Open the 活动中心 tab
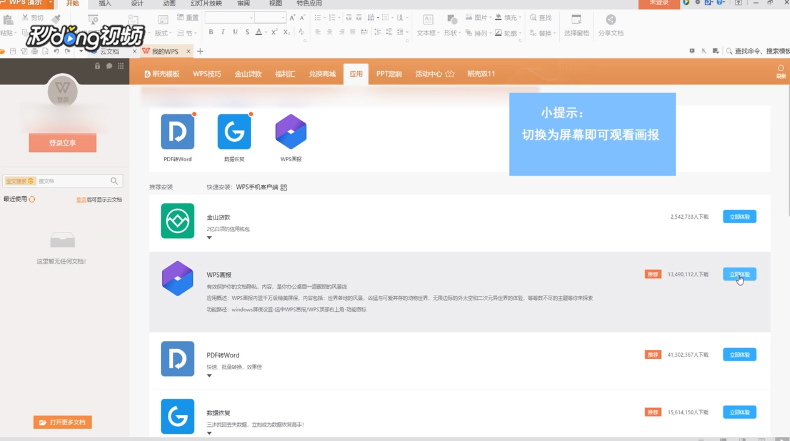 [435, 74]
